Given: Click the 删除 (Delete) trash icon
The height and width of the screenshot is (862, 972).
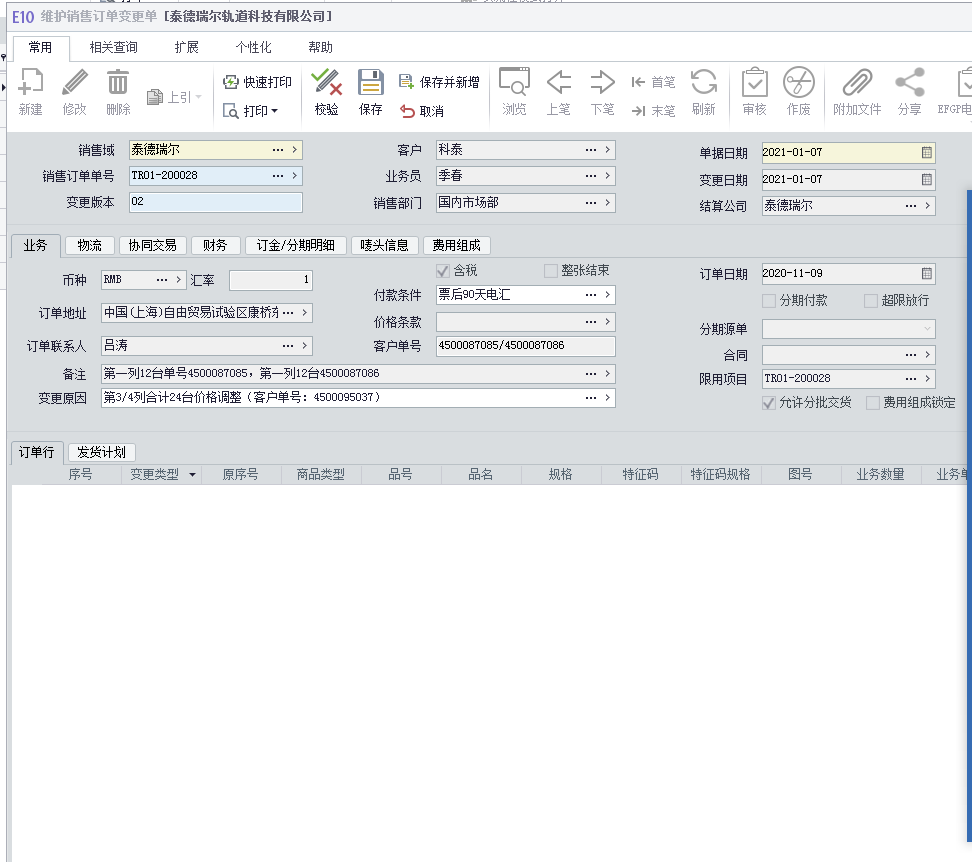Looking at the screenshot, I should [118, 82].
